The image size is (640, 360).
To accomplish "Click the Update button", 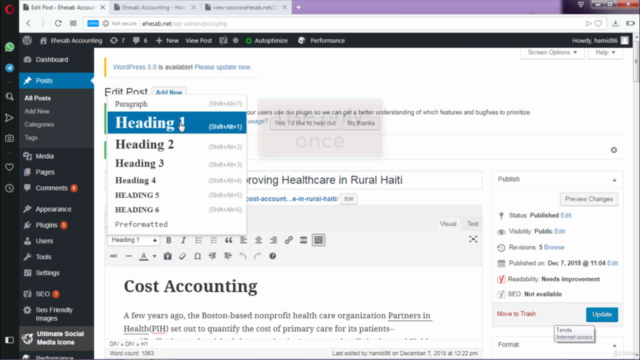I will [x=602, y=314].
